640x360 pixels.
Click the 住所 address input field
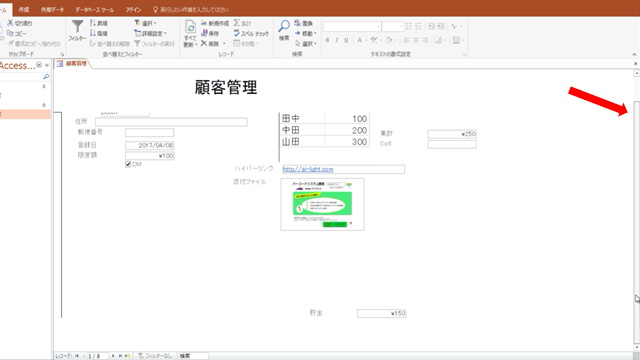point(171,122)
